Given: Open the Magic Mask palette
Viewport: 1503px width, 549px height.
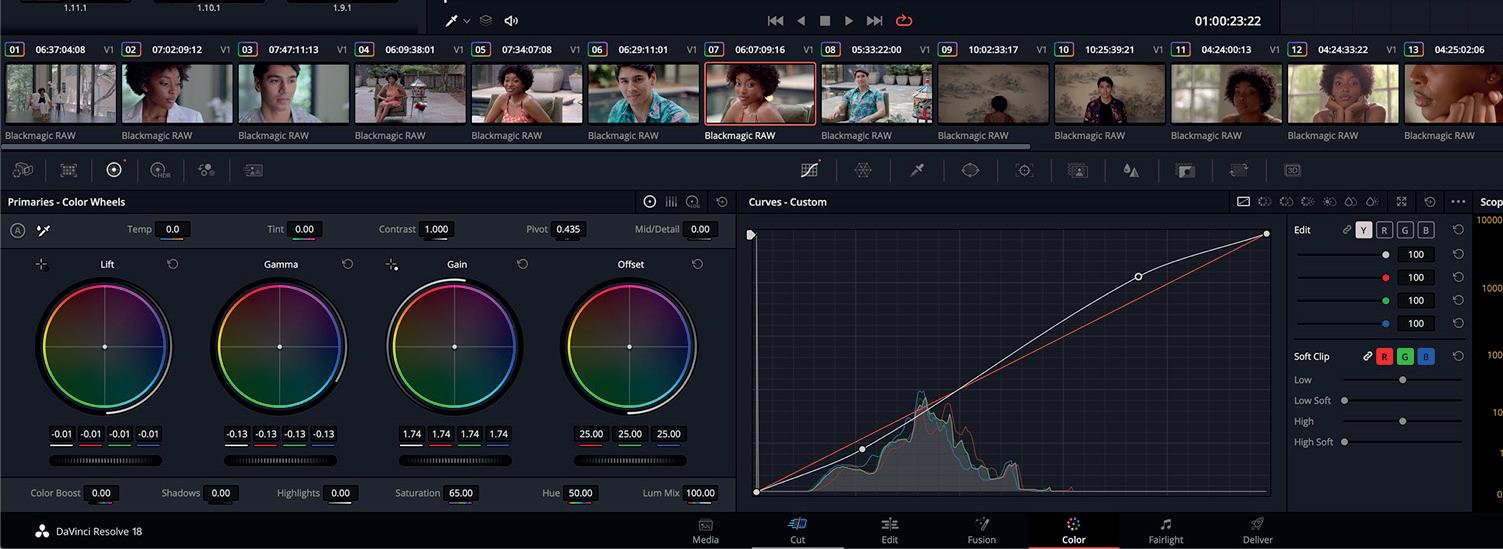Looking at the screenshot, I should 1078,170.
